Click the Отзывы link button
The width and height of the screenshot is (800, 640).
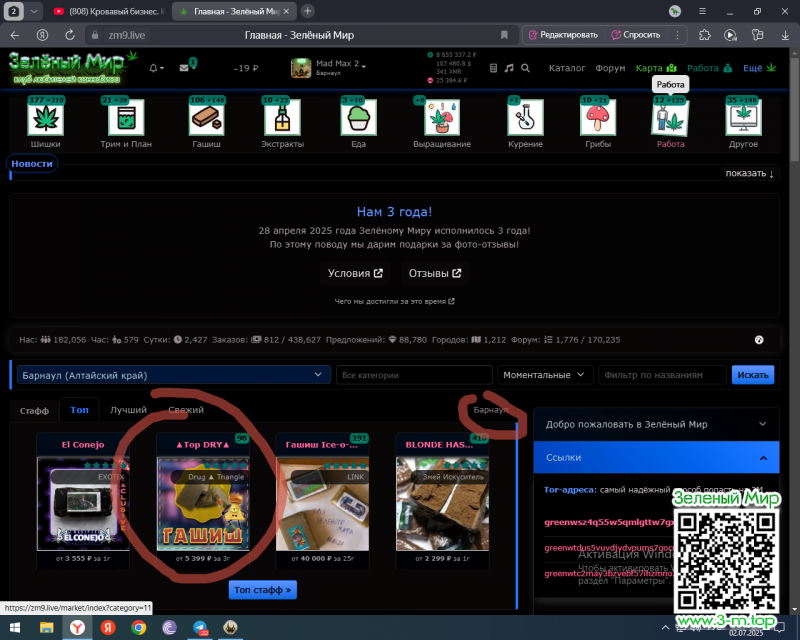click(x=434, y=273)
